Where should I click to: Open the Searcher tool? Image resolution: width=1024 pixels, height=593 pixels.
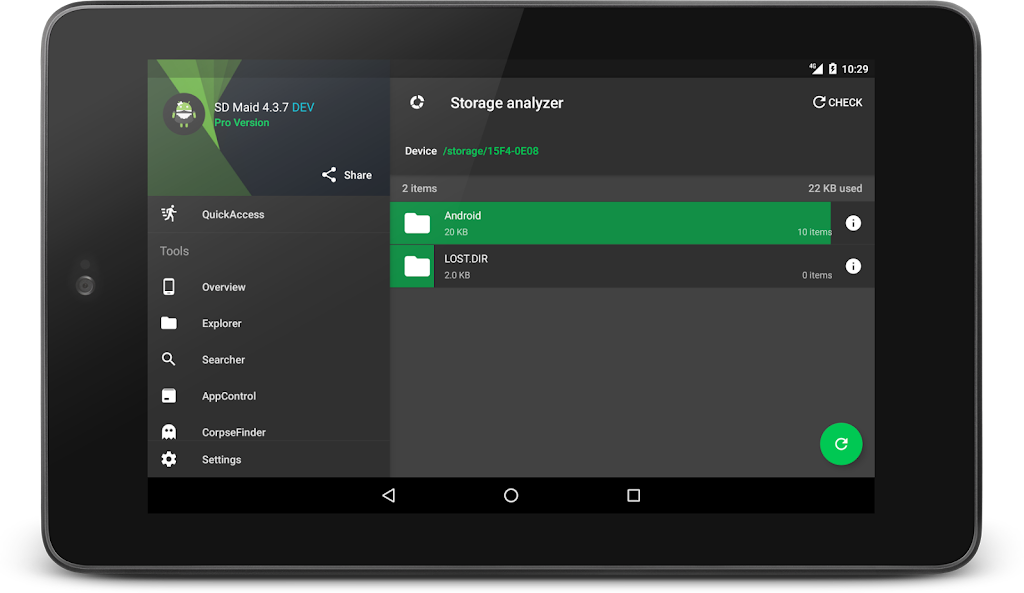[223, 360]
